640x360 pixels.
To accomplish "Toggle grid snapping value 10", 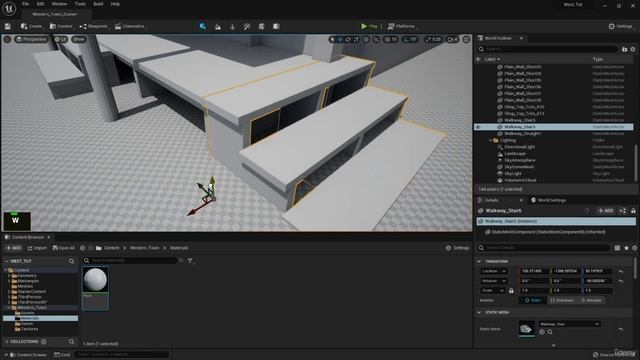I will (391, 39).
